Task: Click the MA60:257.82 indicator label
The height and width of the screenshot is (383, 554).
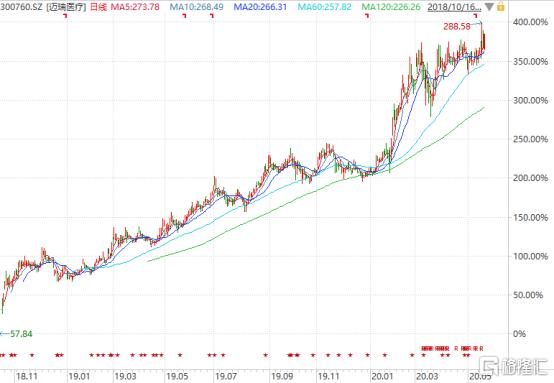Action: 324,7
